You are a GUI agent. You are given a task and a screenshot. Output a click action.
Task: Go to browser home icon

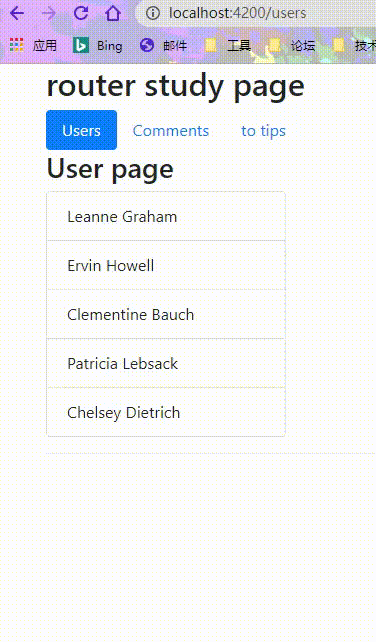113,13
